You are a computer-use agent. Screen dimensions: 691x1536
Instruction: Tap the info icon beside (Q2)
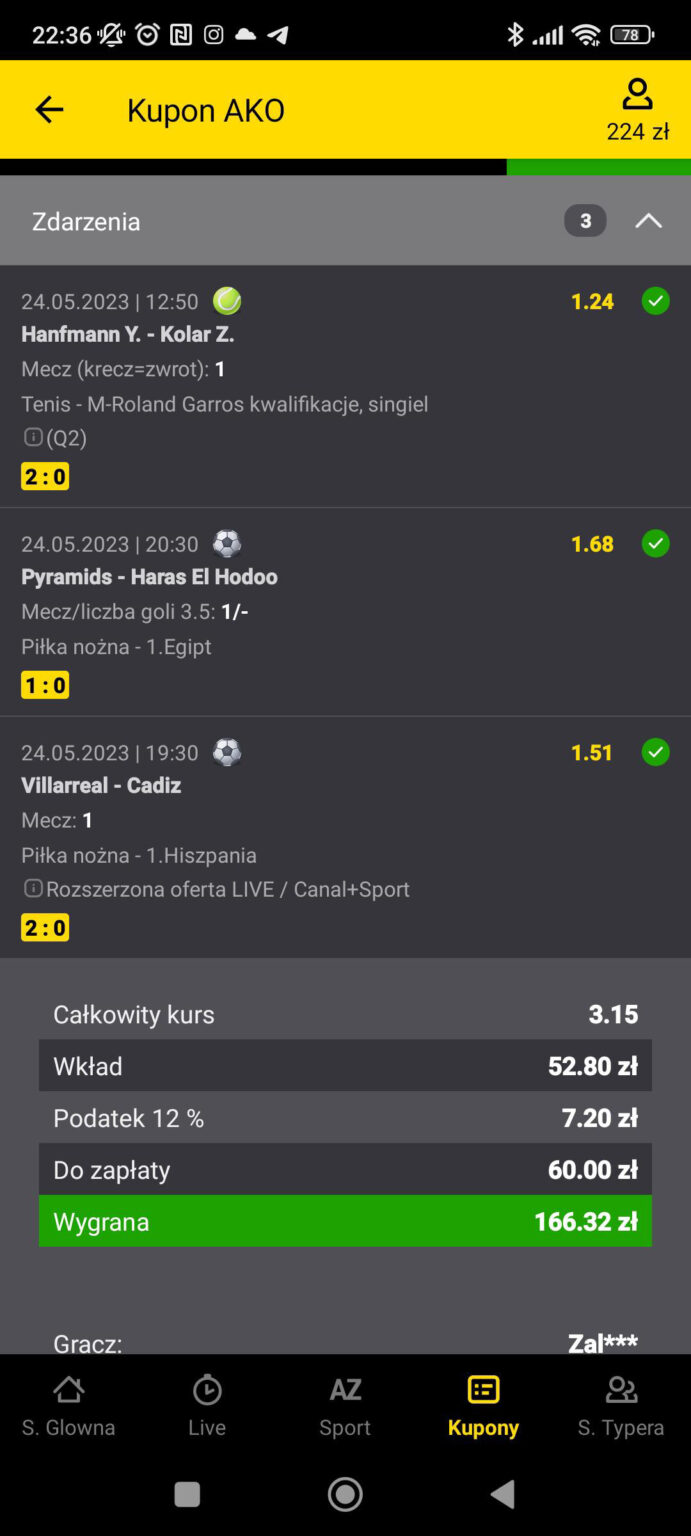click(33, 437)
